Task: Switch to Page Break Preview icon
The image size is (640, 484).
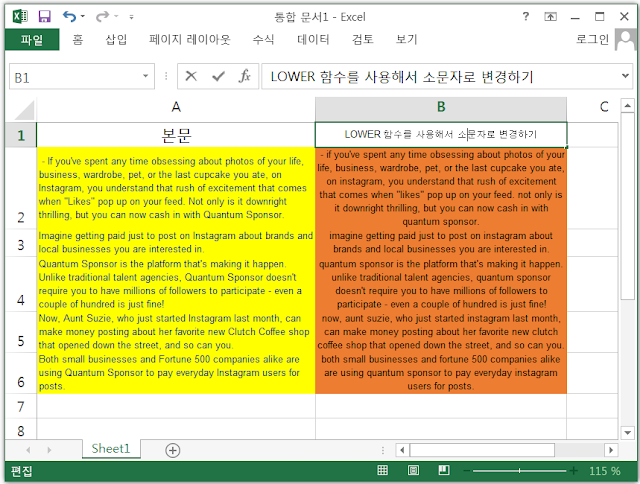Action: 444,471
